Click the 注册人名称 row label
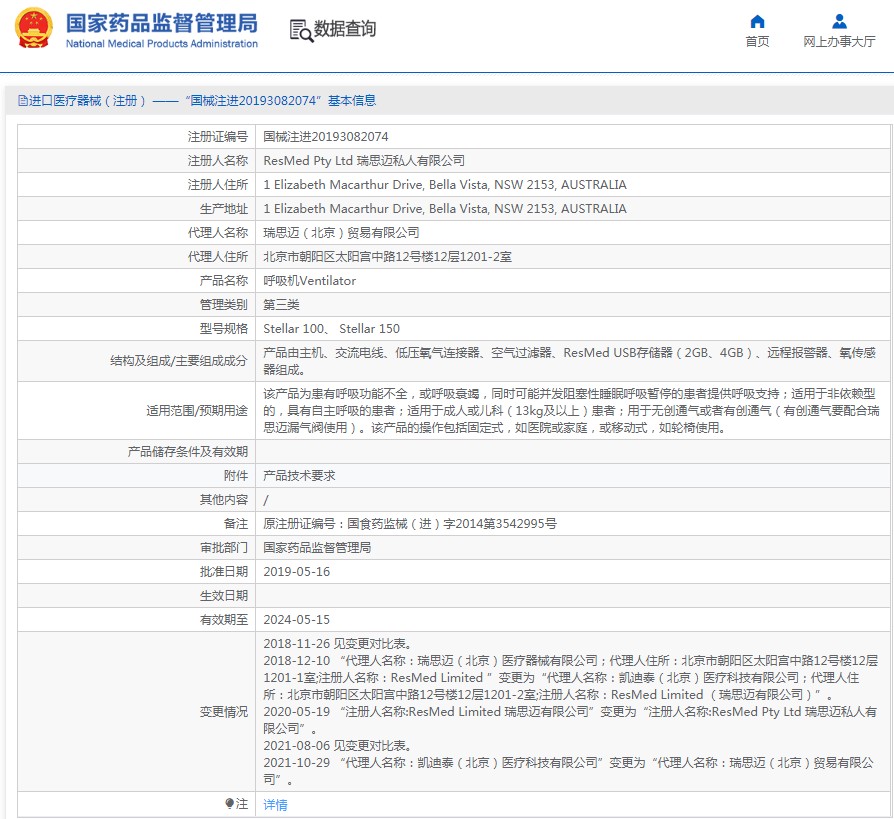 218,161
